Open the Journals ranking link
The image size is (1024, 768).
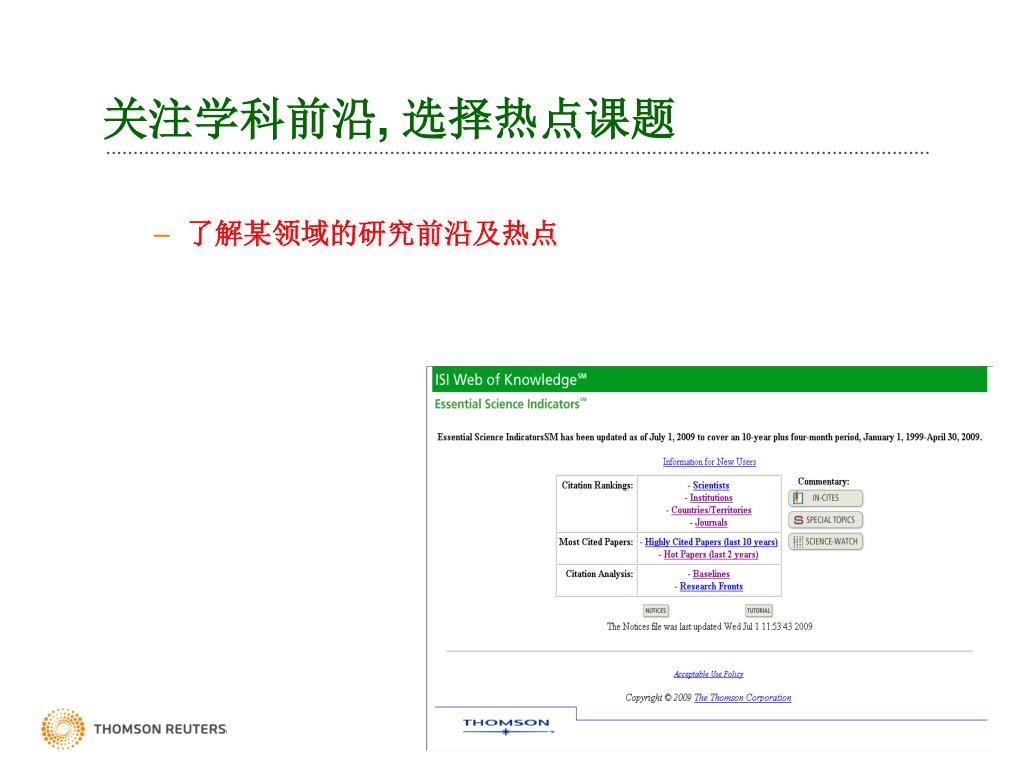[x=711, y=522]
